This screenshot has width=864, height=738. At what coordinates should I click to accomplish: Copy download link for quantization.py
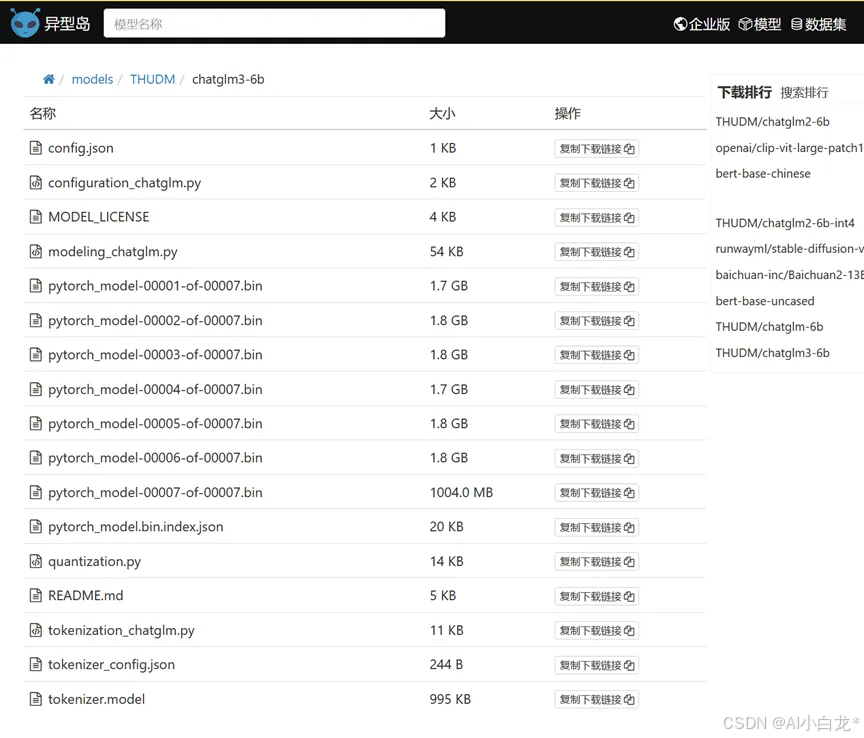coord(597,562)
